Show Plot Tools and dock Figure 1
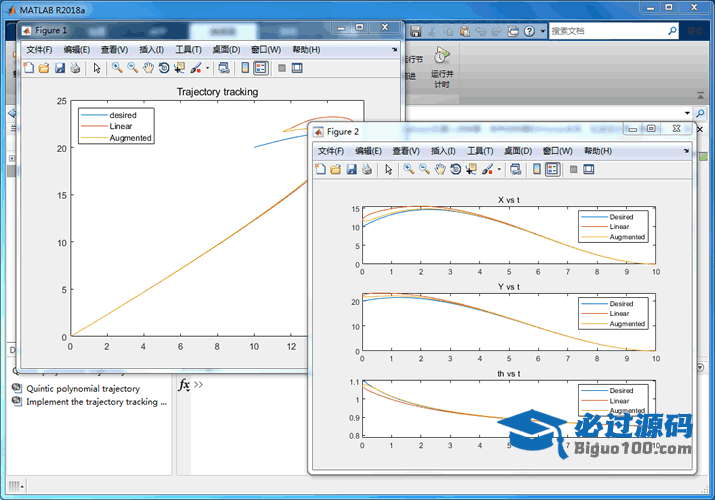This screenshot has width=715, height=500. pyautogui.click(x=297, y=68)
